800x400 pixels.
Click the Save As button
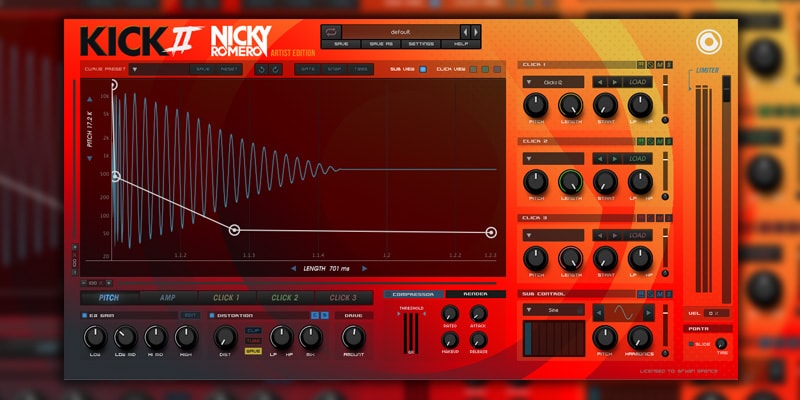tap(381, 44)
